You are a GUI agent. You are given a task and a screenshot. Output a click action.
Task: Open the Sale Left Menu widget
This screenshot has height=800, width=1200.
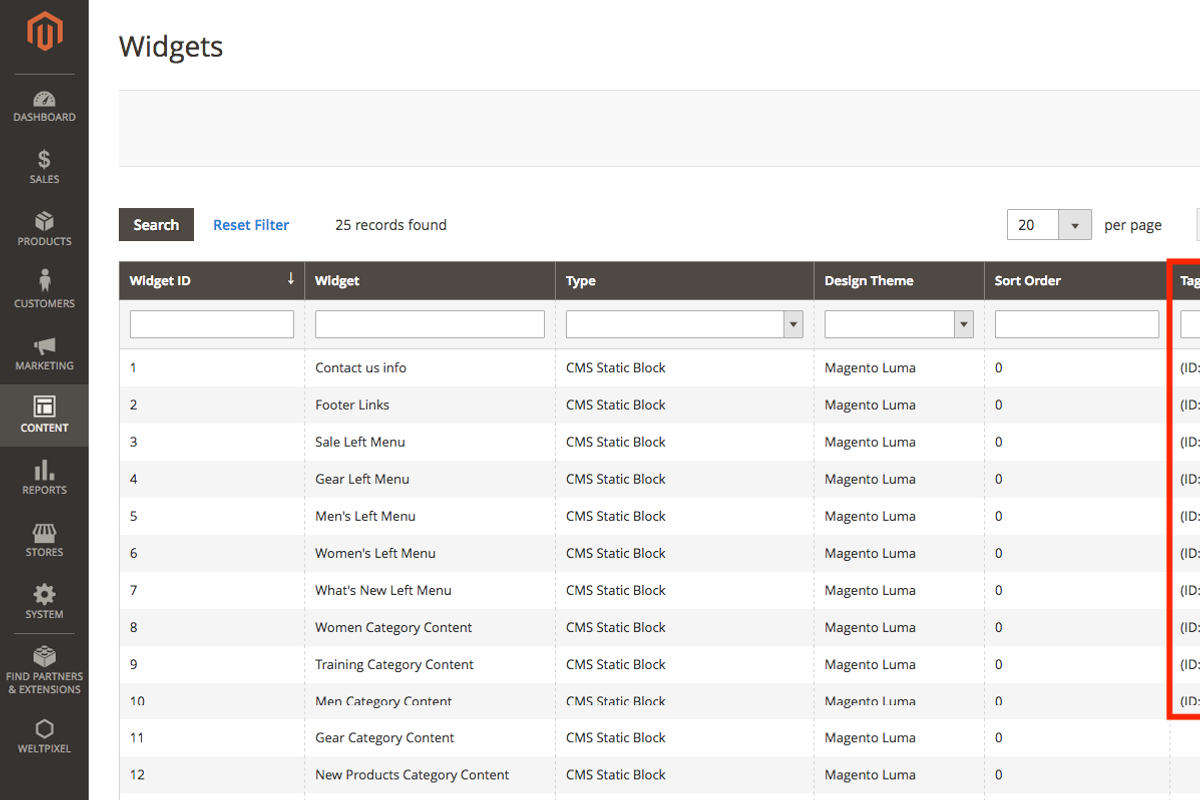(360, 442)
